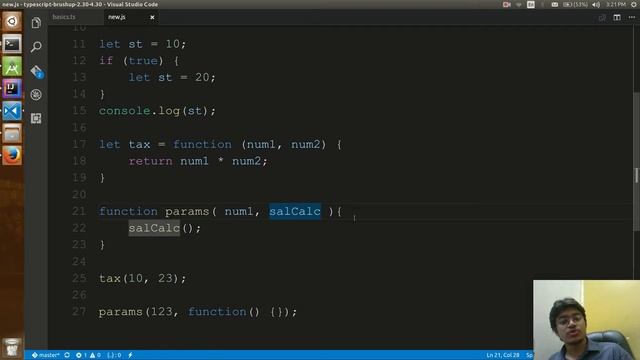Screen dimensions: 640x360
Task: Select the new.js editor tab
Action: coord(117,17)
